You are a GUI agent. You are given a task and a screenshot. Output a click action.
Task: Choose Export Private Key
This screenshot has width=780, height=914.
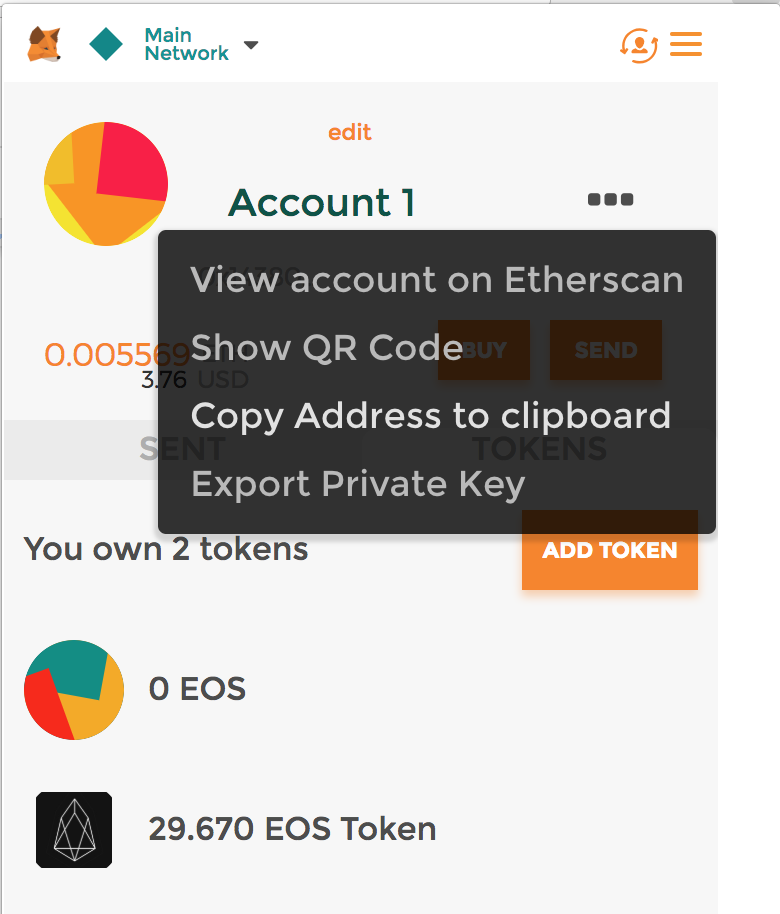click(x=358, y=484)
